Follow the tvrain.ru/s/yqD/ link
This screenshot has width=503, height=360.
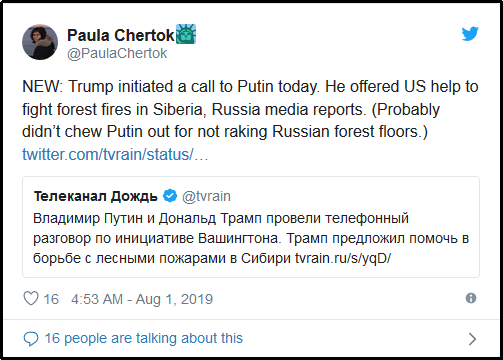(x=343, y=258)
